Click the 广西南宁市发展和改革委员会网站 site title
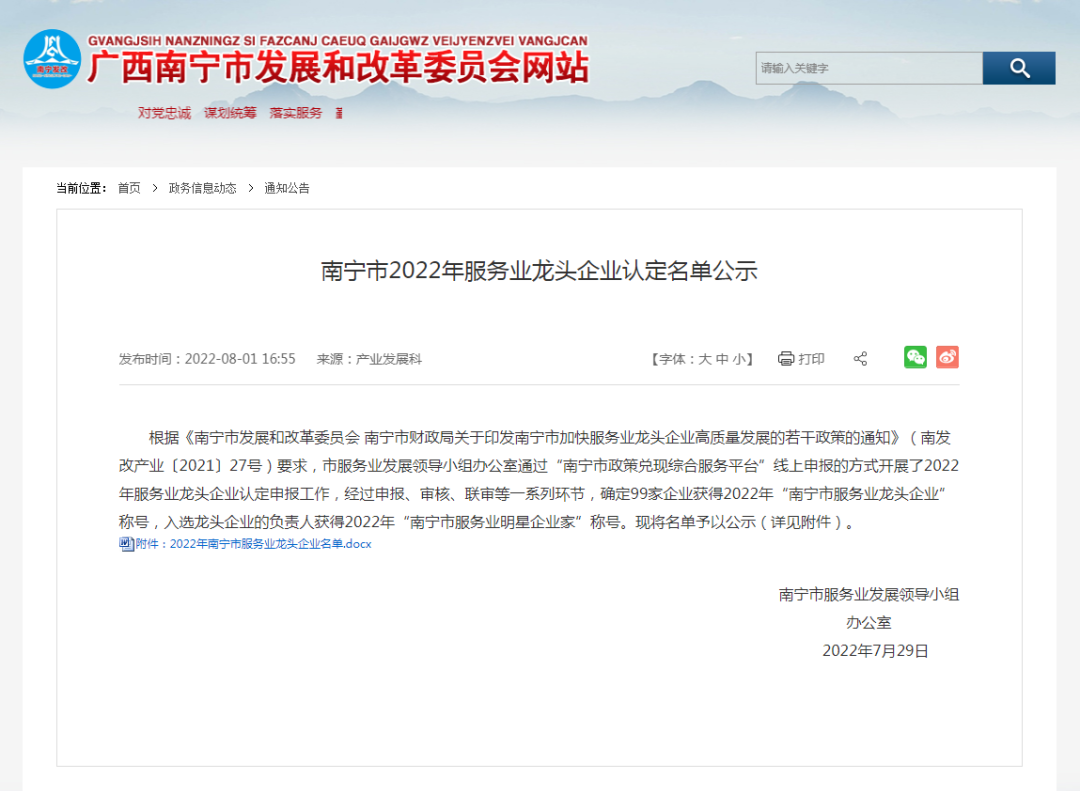 tap(338, 68)
